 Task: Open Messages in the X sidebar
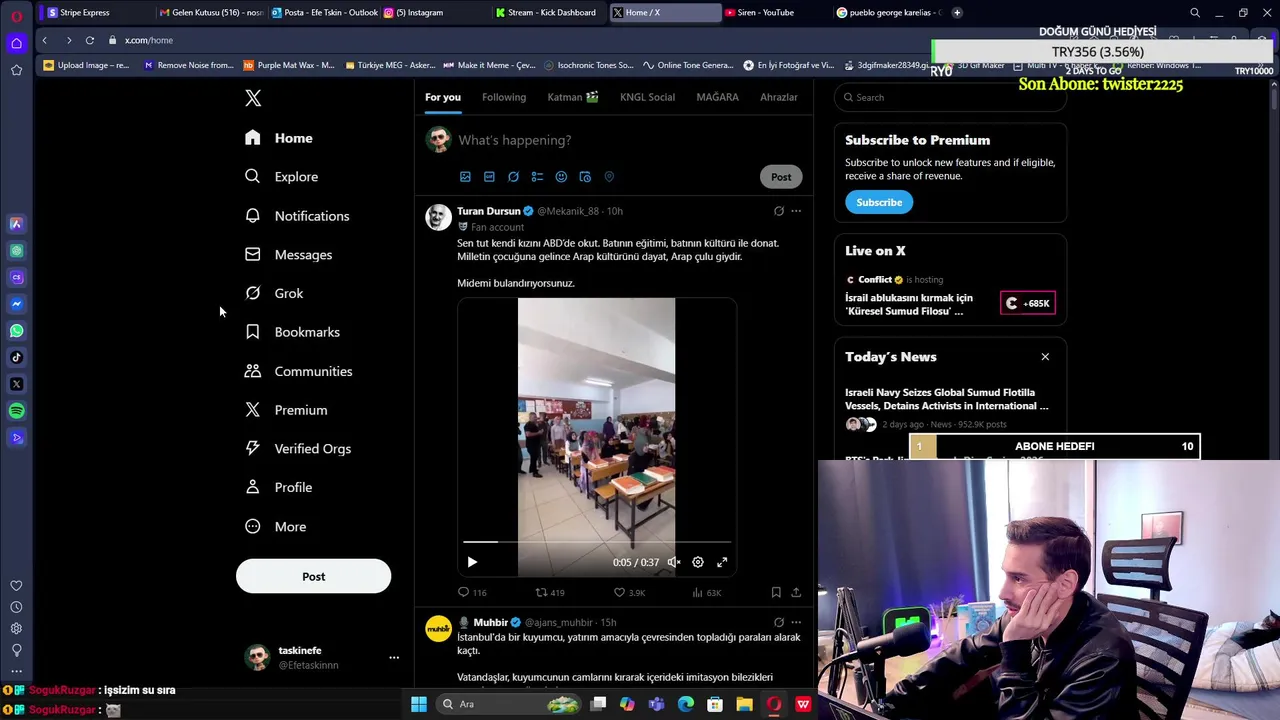tap(289, 255)
